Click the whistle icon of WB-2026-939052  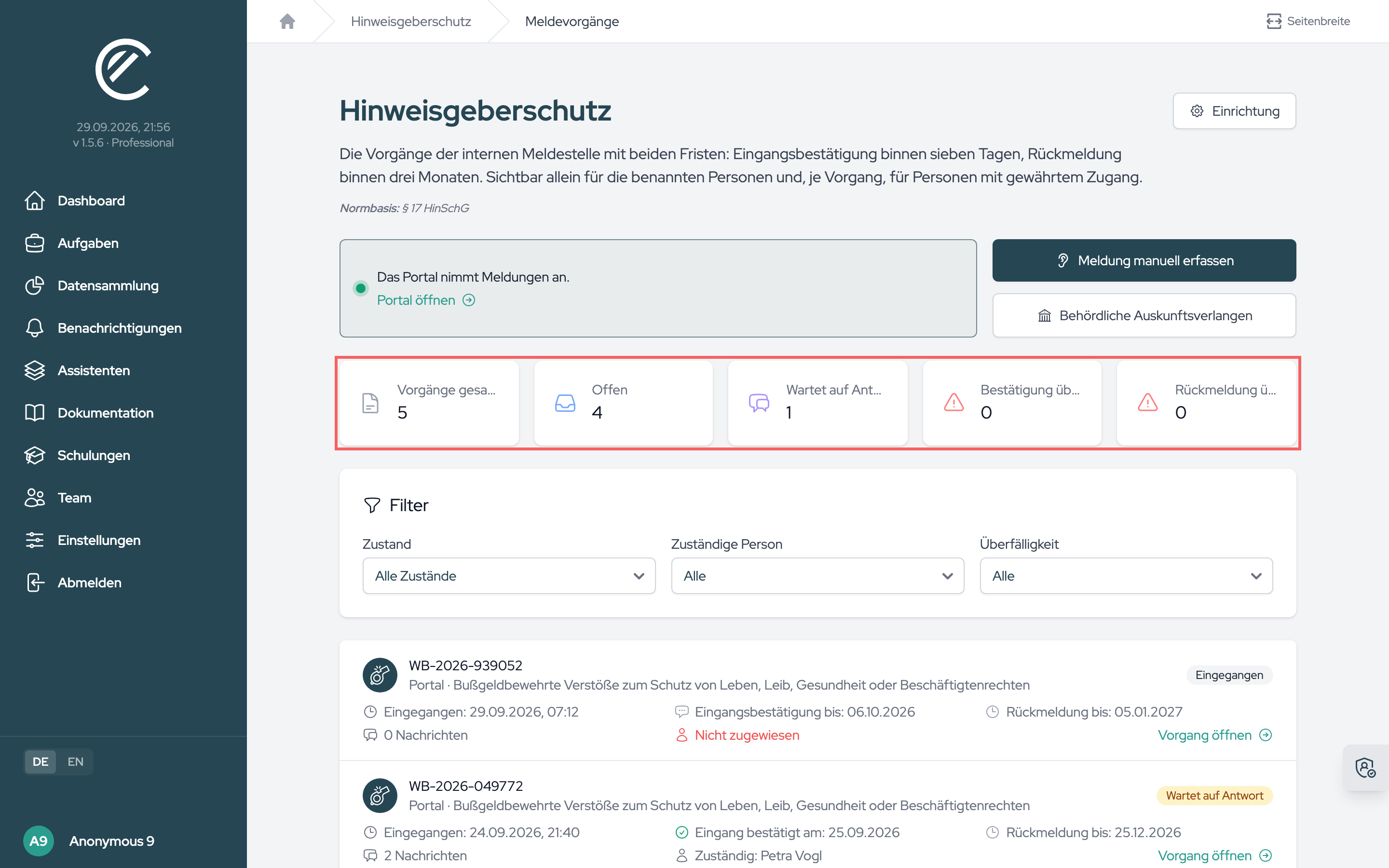pos(380,675)
